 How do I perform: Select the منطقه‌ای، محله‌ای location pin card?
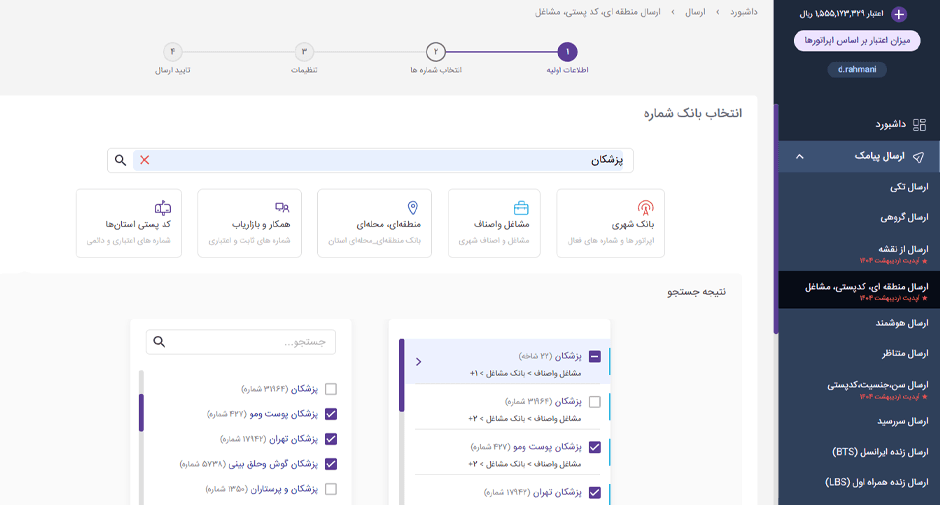412,208
